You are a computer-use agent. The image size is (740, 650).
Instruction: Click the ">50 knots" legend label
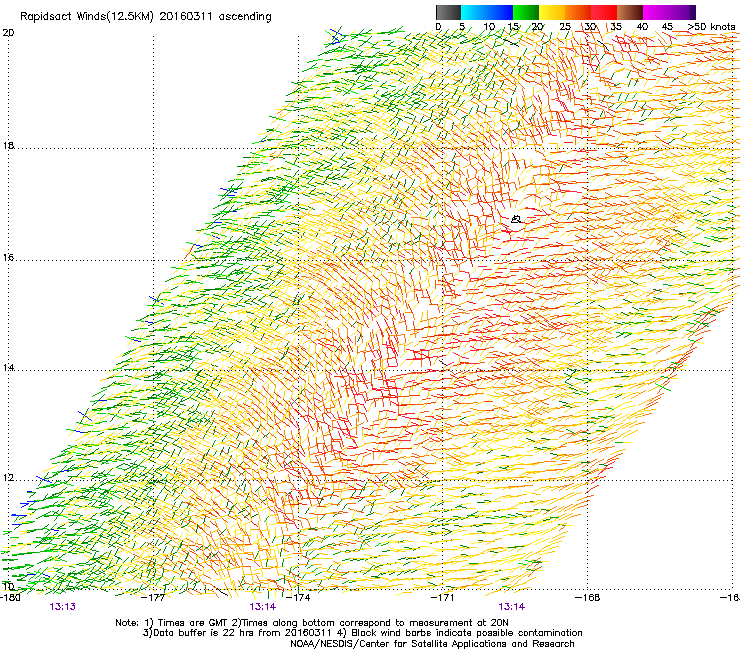click(711, 27)
